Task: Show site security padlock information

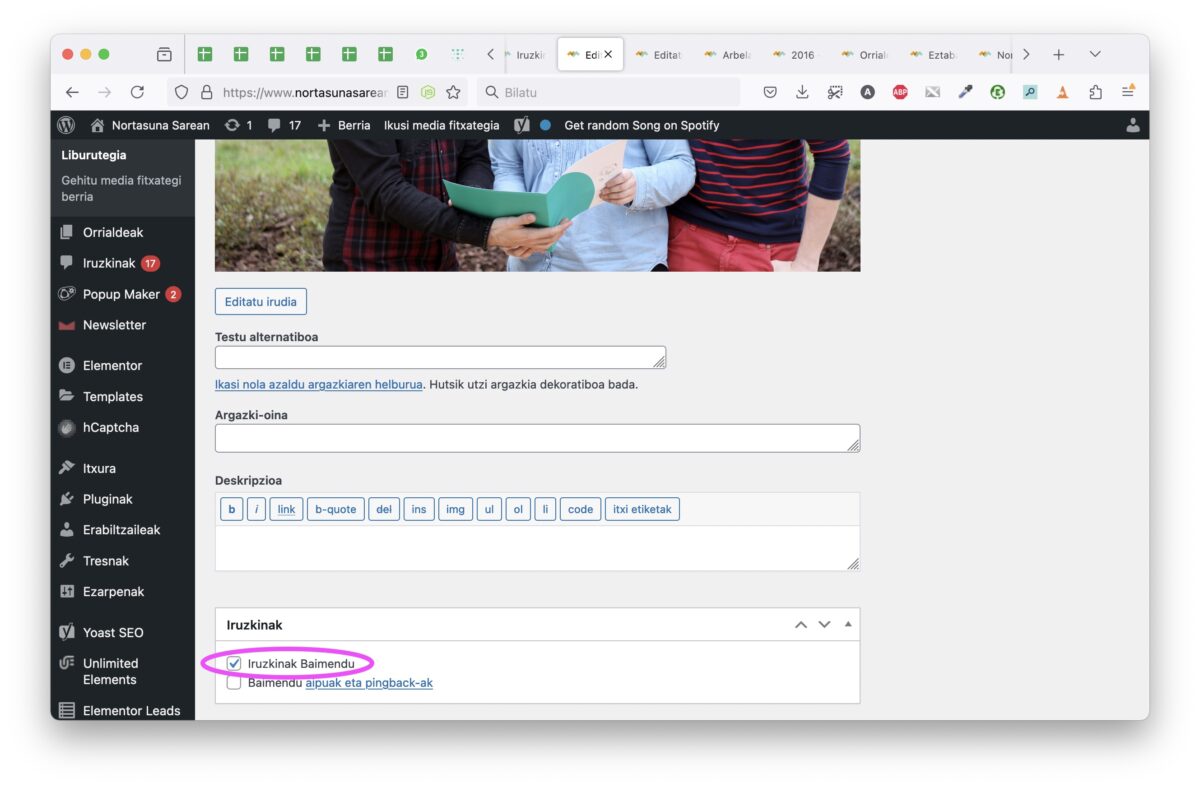Action: [207, 92]
